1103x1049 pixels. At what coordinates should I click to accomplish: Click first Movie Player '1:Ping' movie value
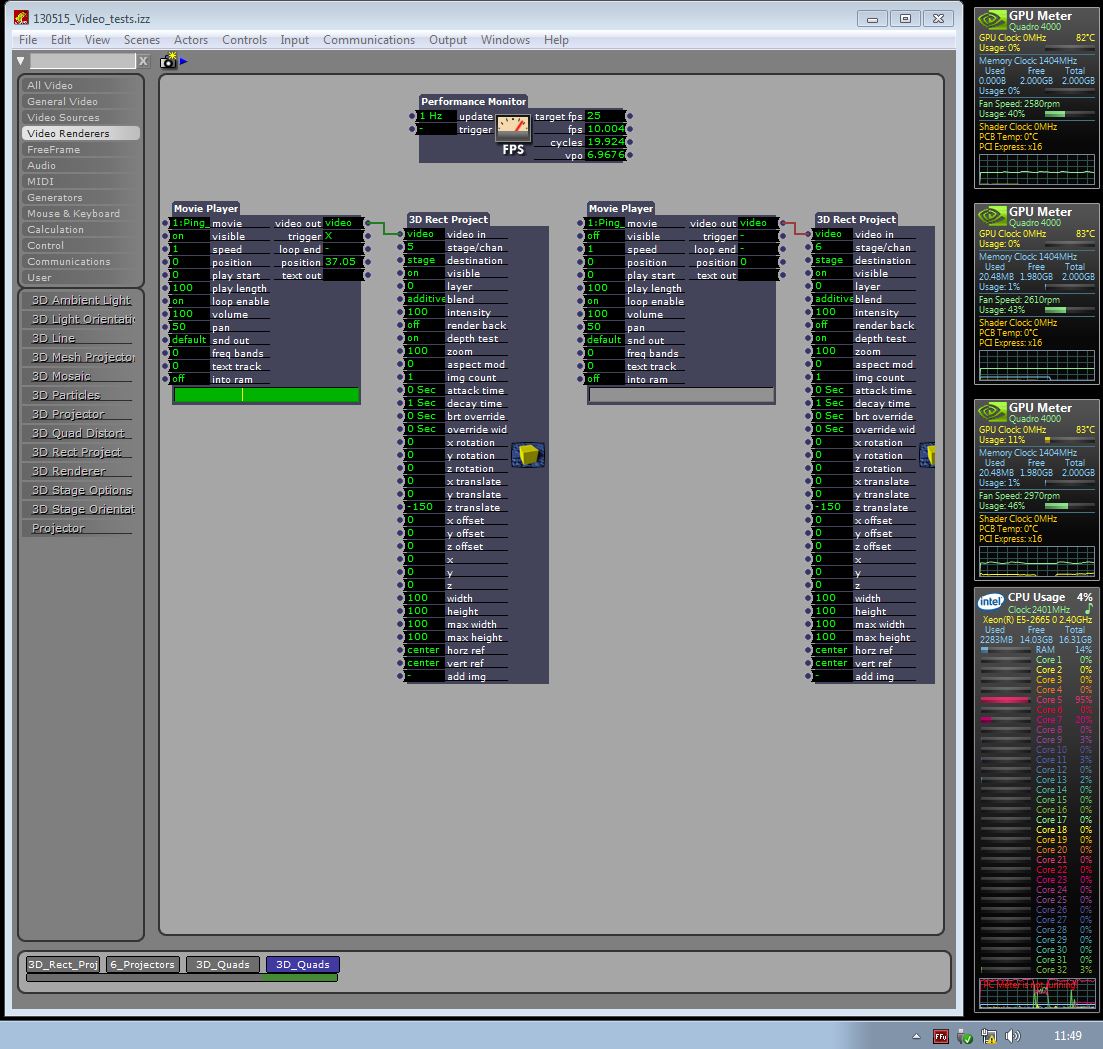pyautogui.click(x=190, y=223)
